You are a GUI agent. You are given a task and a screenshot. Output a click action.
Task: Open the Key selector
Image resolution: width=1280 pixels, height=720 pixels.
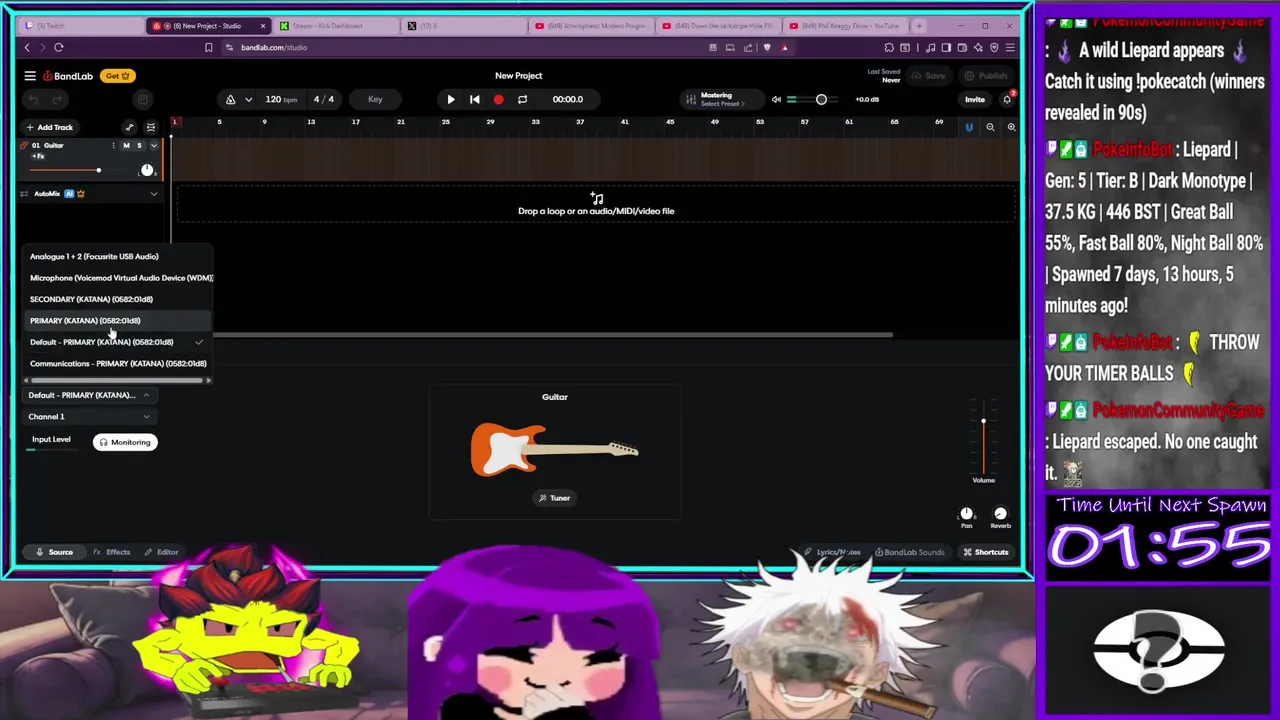[x=375, y=99]
